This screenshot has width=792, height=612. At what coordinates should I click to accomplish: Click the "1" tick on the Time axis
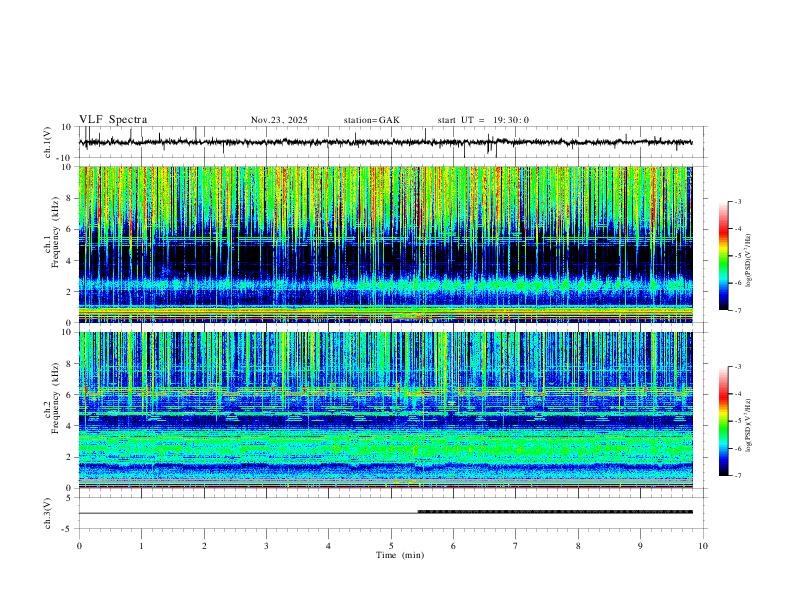pyautogui.click(x=142, y=546)
